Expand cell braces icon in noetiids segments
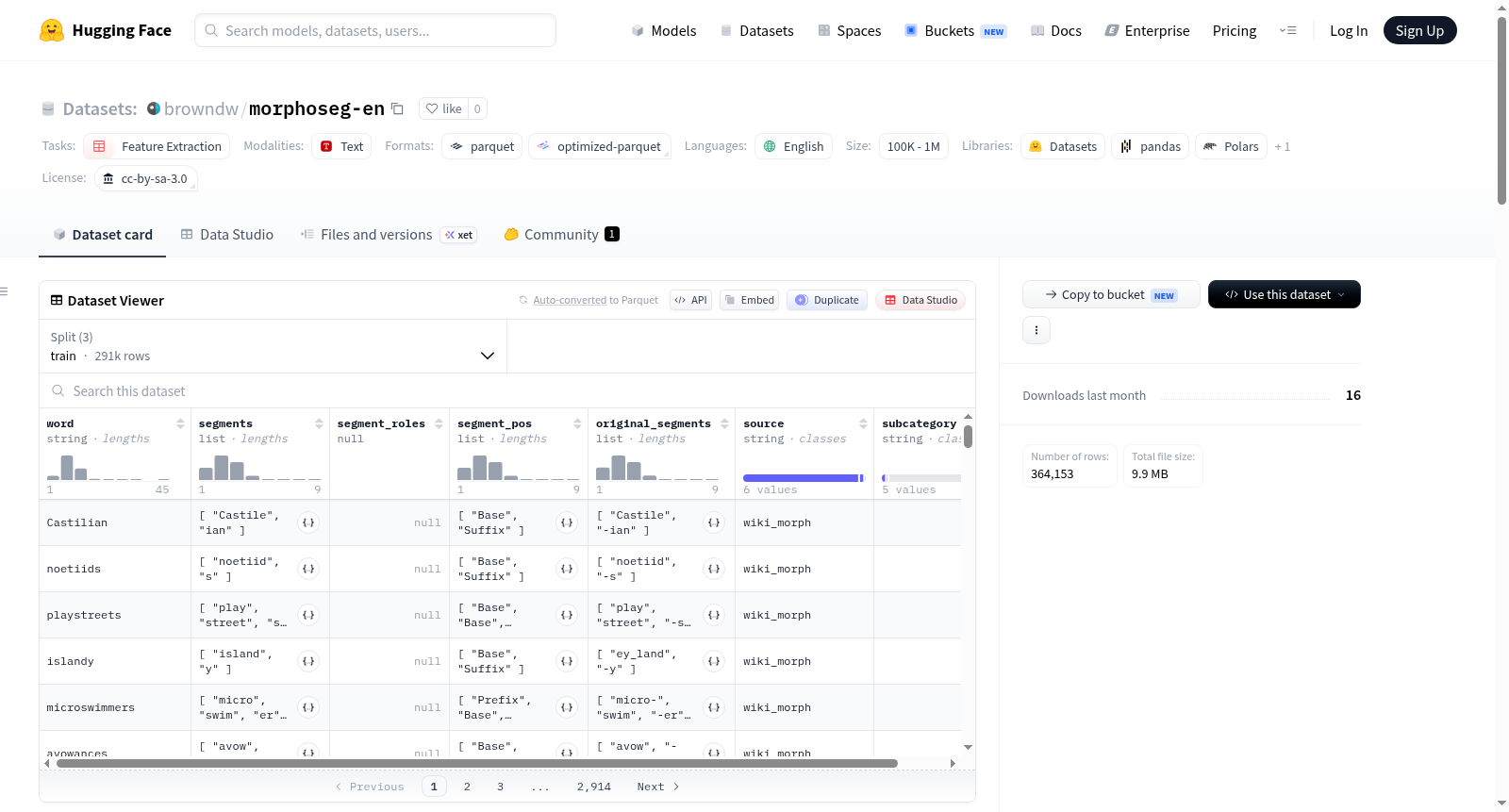Screen dimensions: 1509x812 point(308,569)
